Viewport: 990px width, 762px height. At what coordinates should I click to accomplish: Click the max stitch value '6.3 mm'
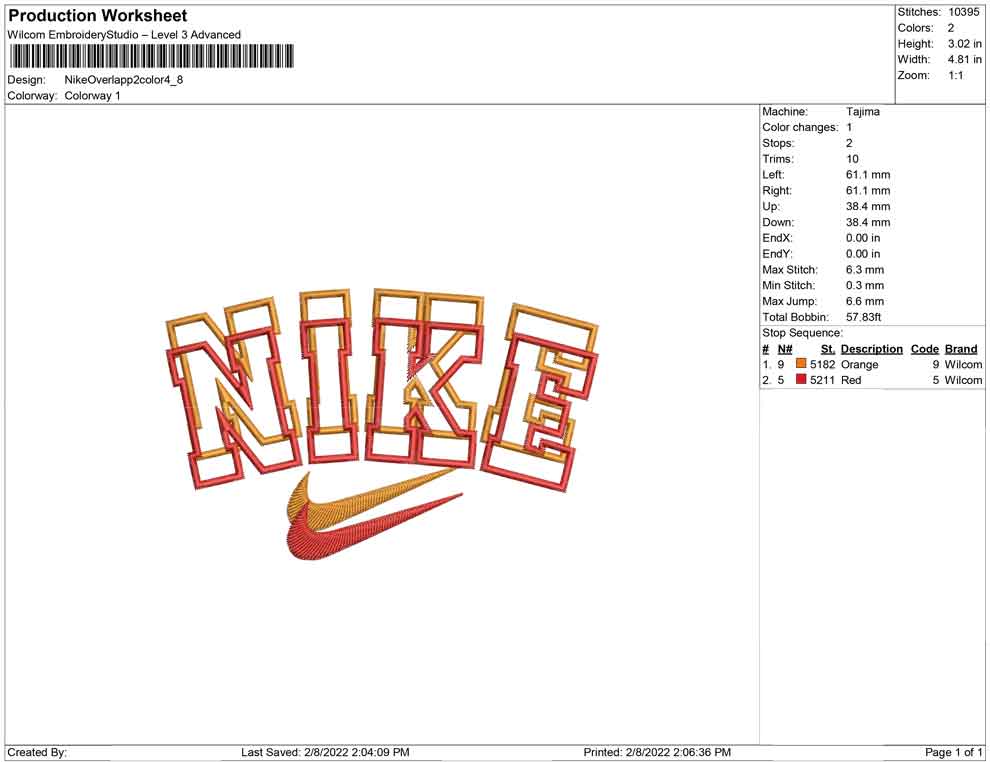tap(865, 269)
